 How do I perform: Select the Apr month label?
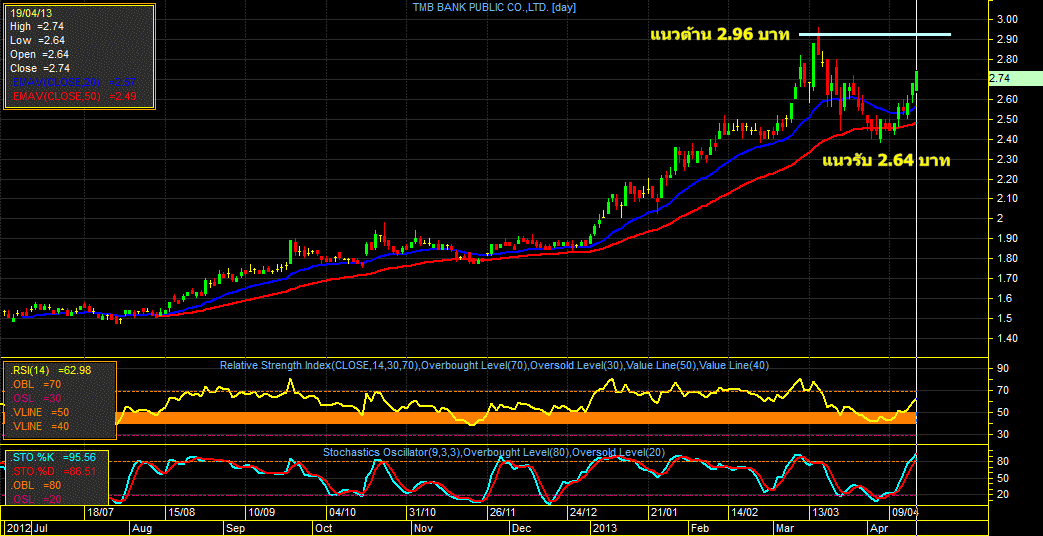pyautogui.click(x=879, y=528)
